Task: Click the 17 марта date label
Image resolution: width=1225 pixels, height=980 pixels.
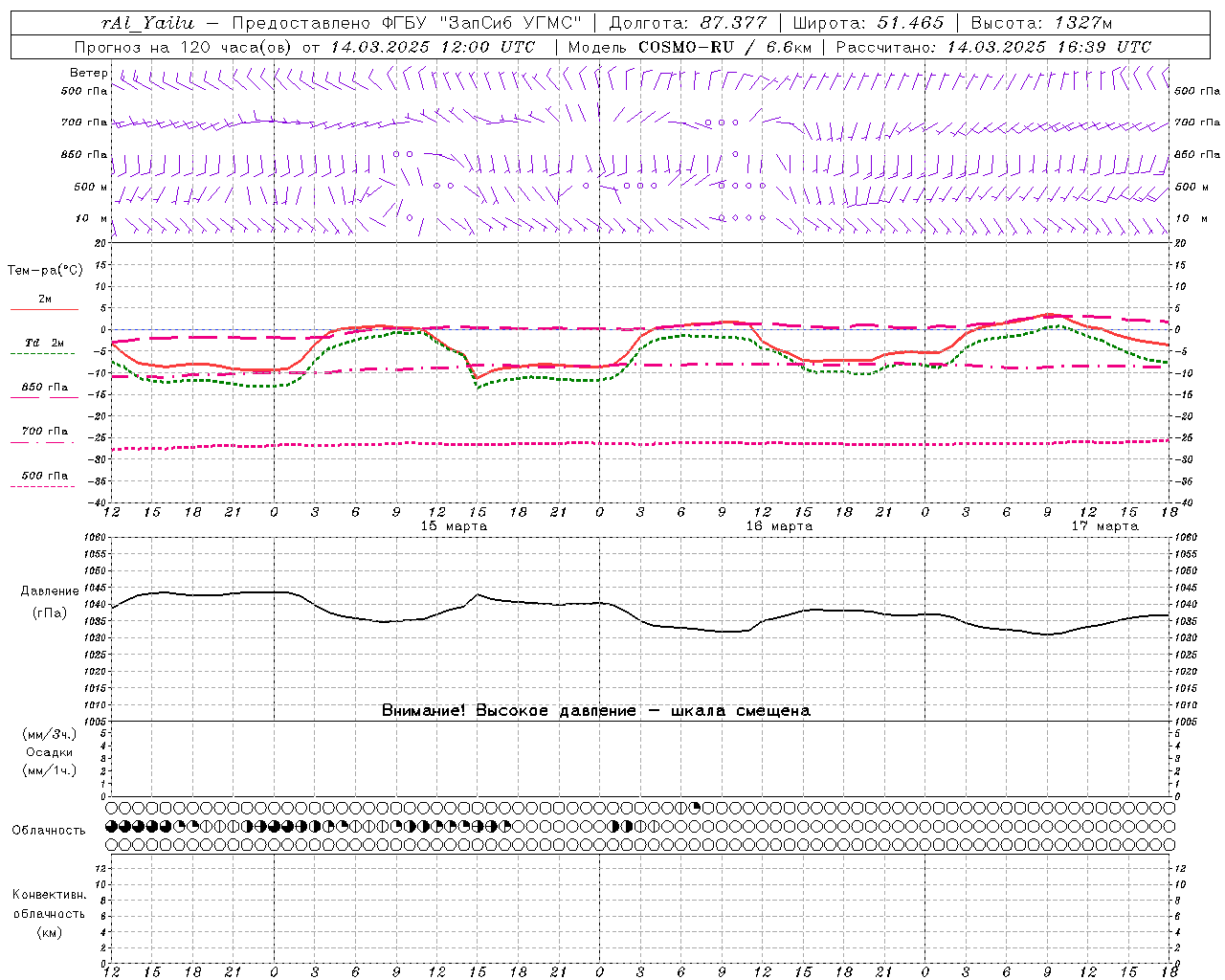Action: tap(1104, 526)
